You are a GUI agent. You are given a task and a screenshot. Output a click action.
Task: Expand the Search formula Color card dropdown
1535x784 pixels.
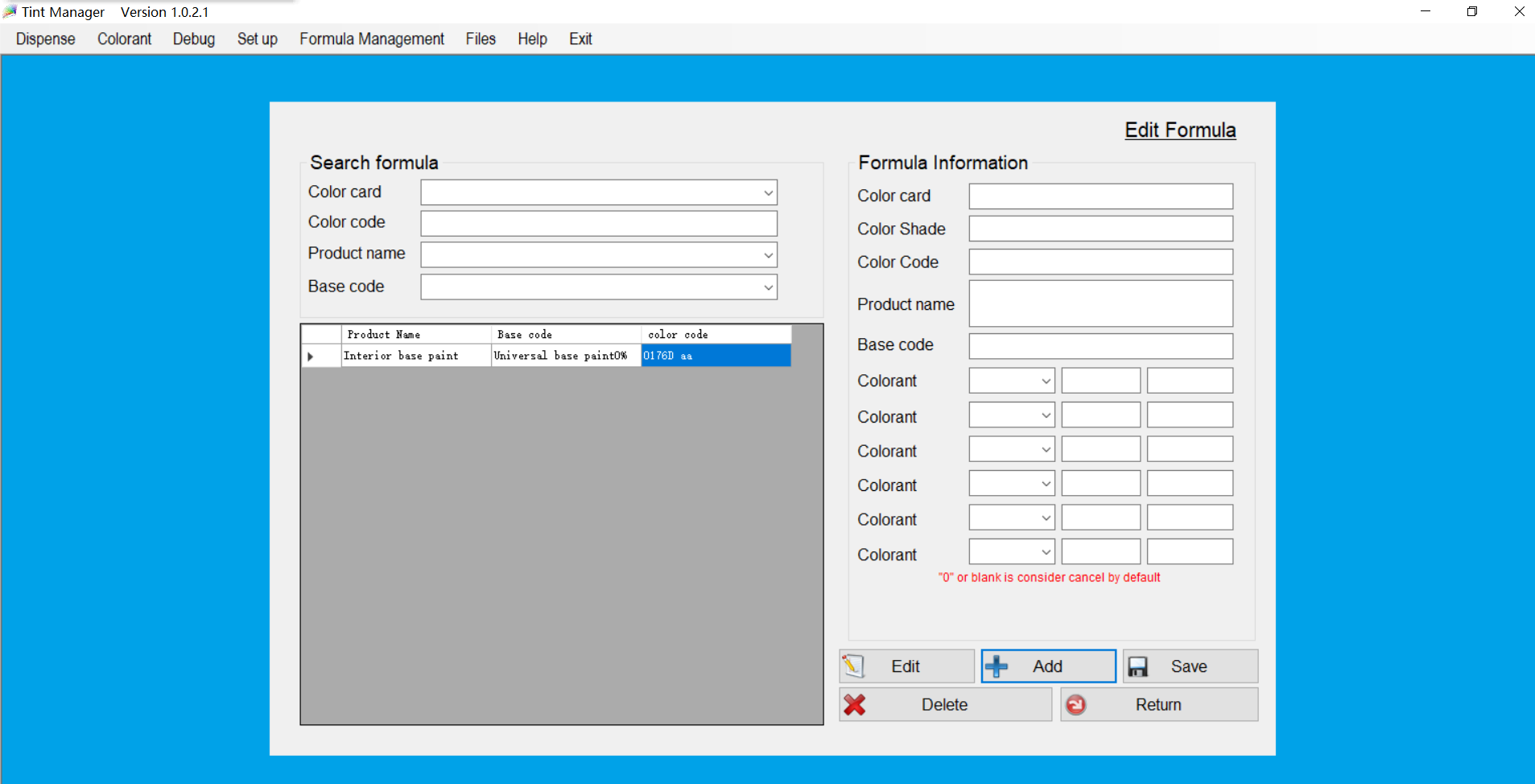(768, 192)
